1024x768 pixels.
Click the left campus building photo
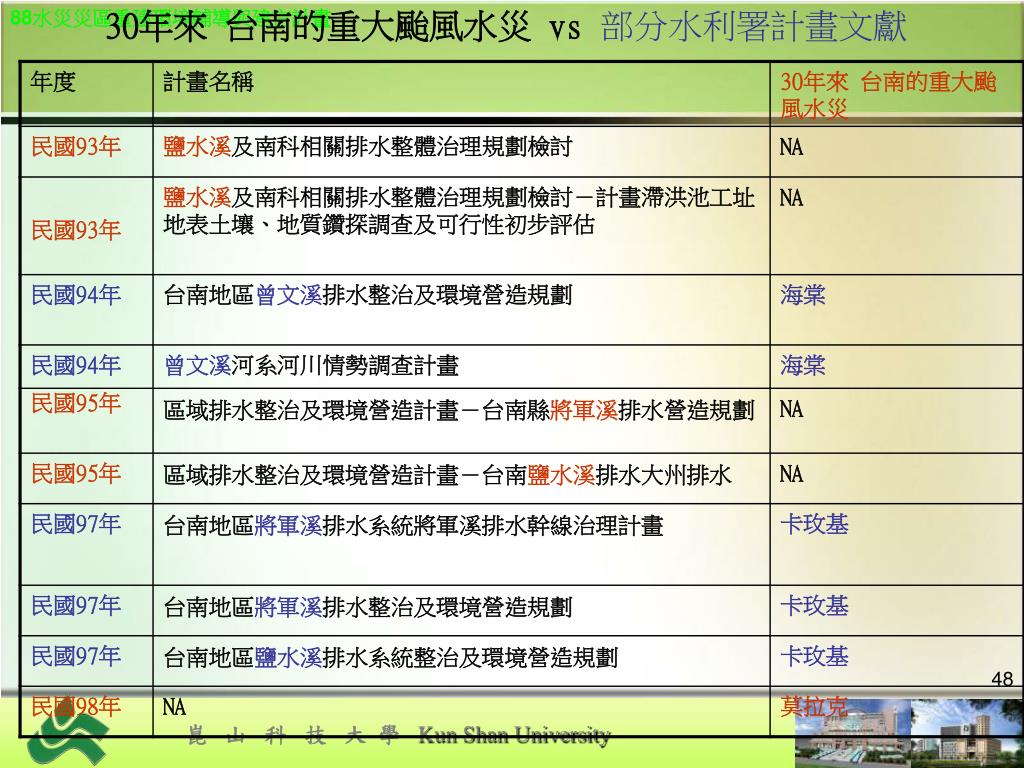click(x=852, y=733)
